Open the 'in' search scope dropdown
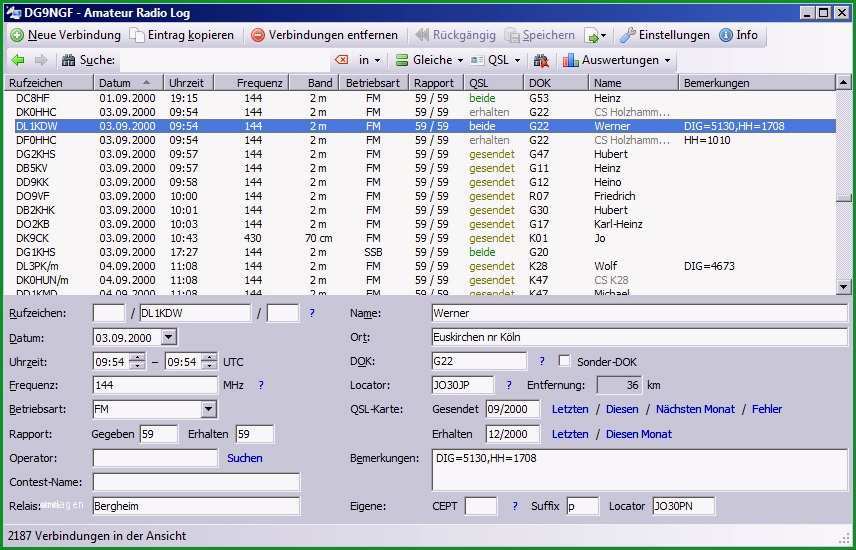The image size is (856, 550). point(369,60)
